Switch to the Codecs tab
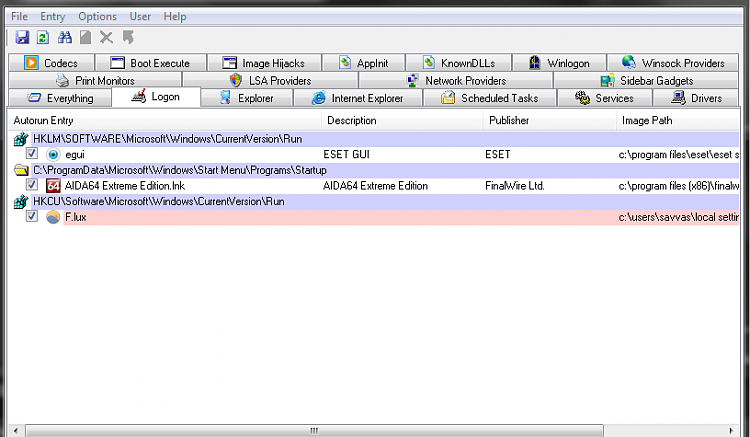 tap(51, 63)
